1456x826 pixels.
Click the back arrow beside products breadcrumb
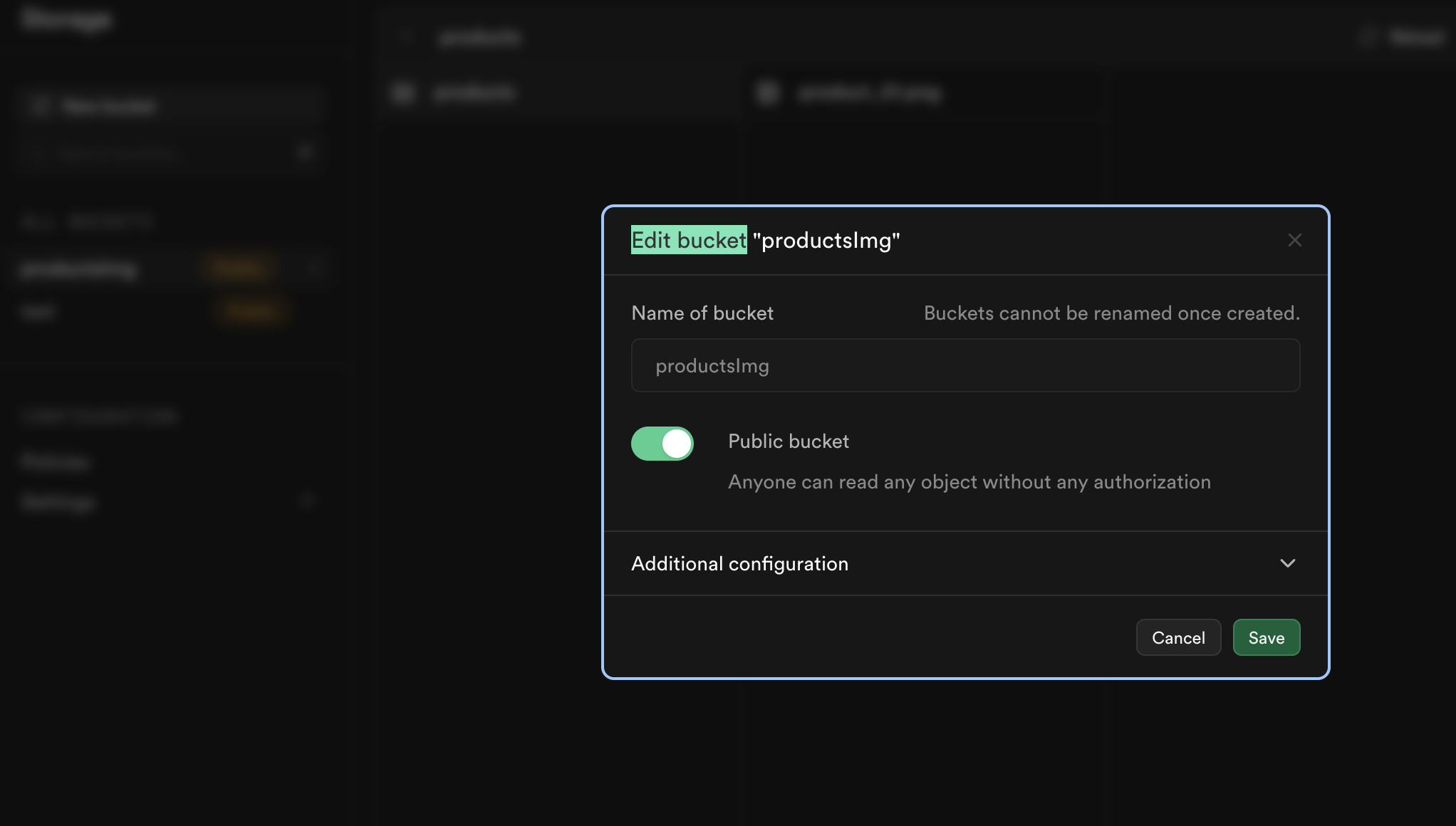(406, 37)
